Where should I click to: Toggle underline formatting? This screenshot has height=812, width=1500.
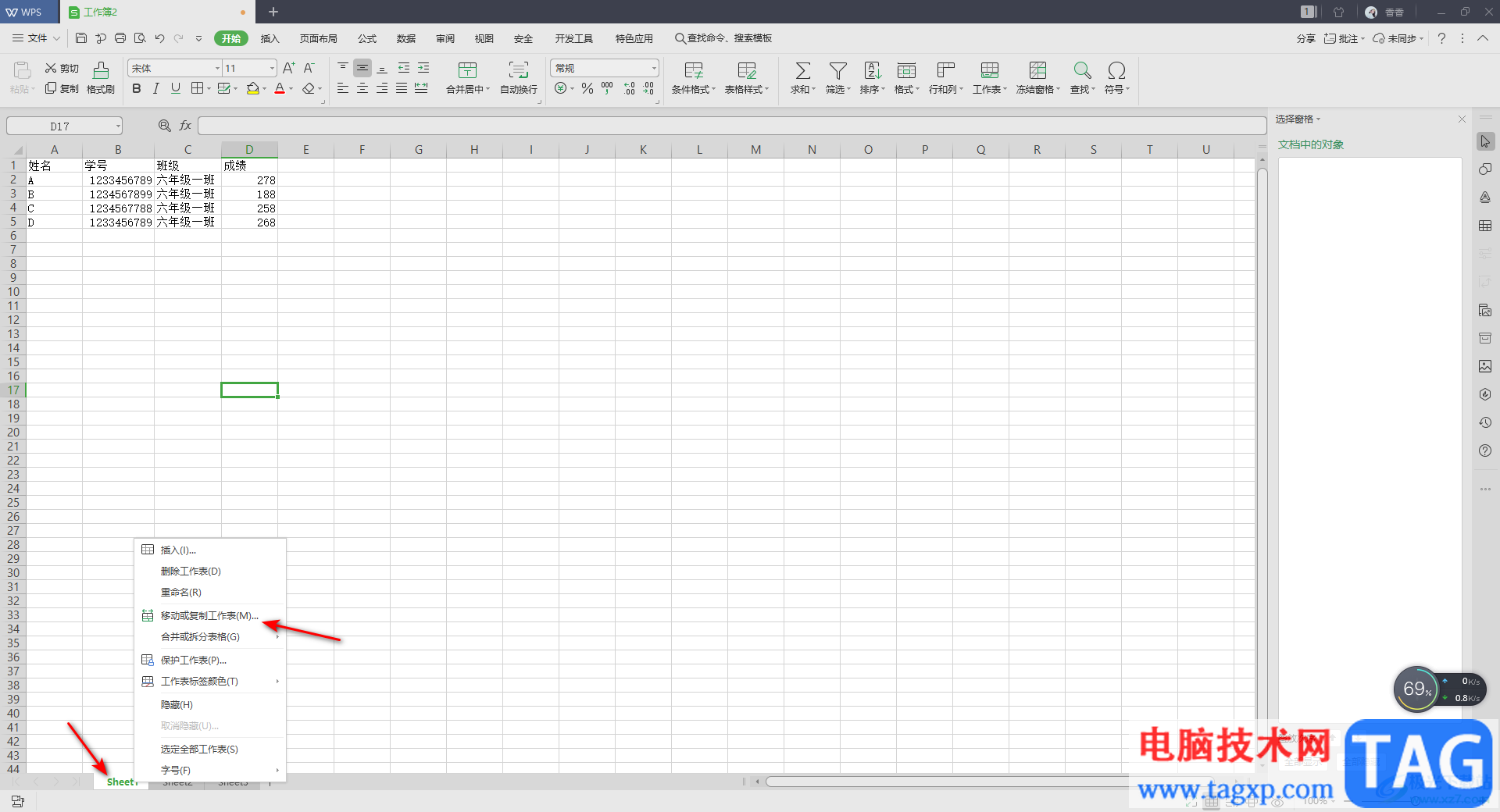176,89
